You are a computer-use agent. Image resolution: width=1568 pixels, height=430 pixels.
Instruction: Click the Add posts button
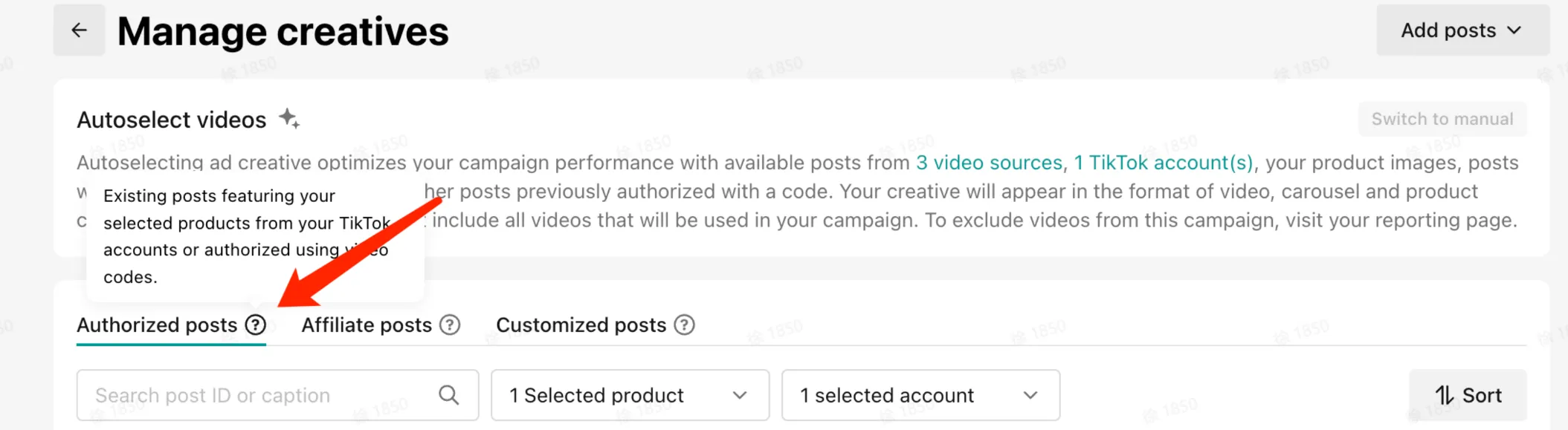(1462, 30)
